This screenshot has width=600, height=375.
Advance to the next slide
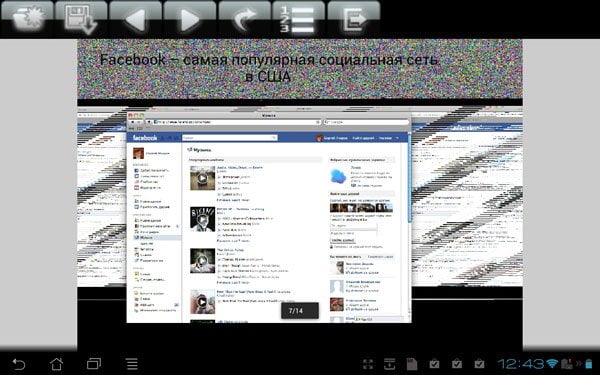(190, 18)
